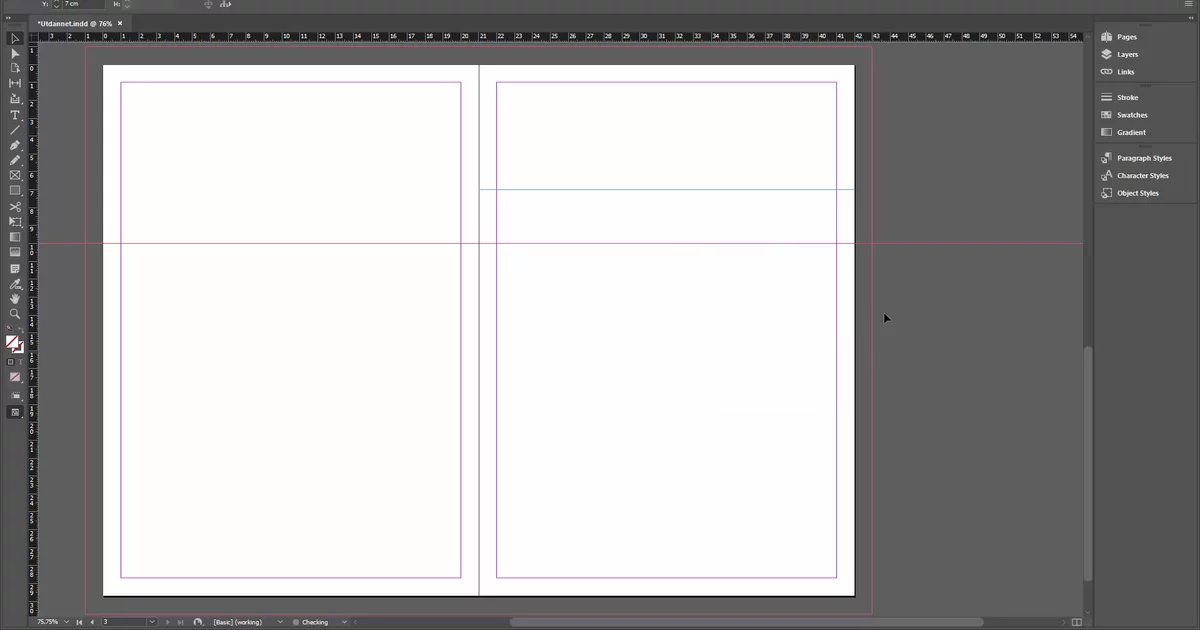Image resolution: width=1200 pixels, height=630 pixels.
Task: Select the Pen tool
Action: tap(15, 145)
